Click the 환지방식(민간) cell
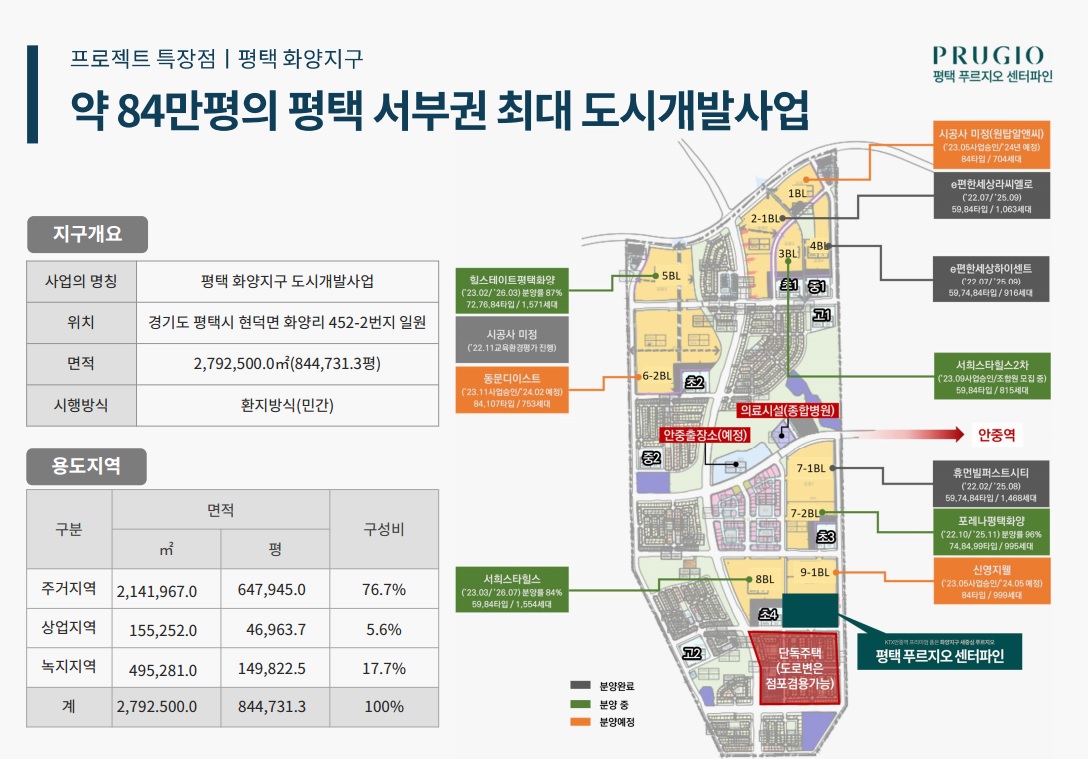 (287, 405)
